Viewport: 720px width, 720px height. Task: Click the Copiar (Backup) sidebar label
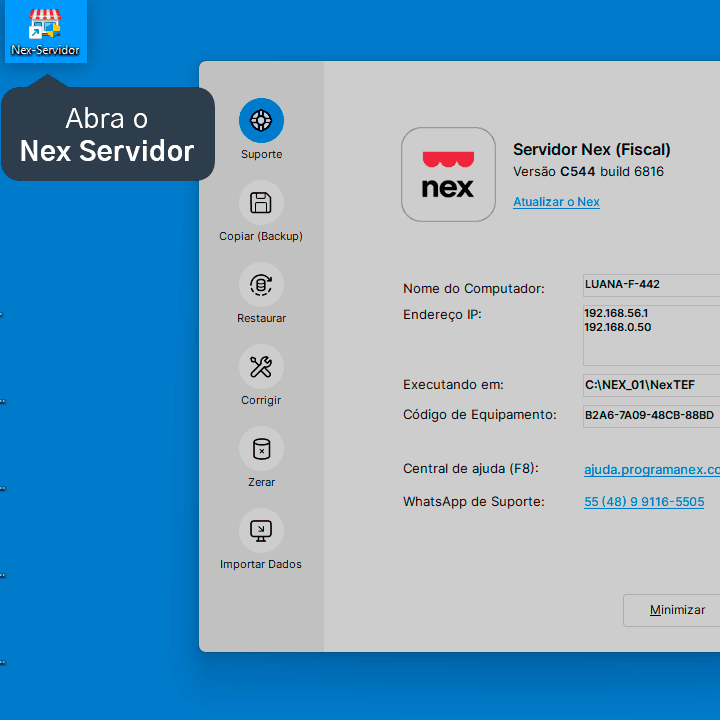[x=261, y=236]
